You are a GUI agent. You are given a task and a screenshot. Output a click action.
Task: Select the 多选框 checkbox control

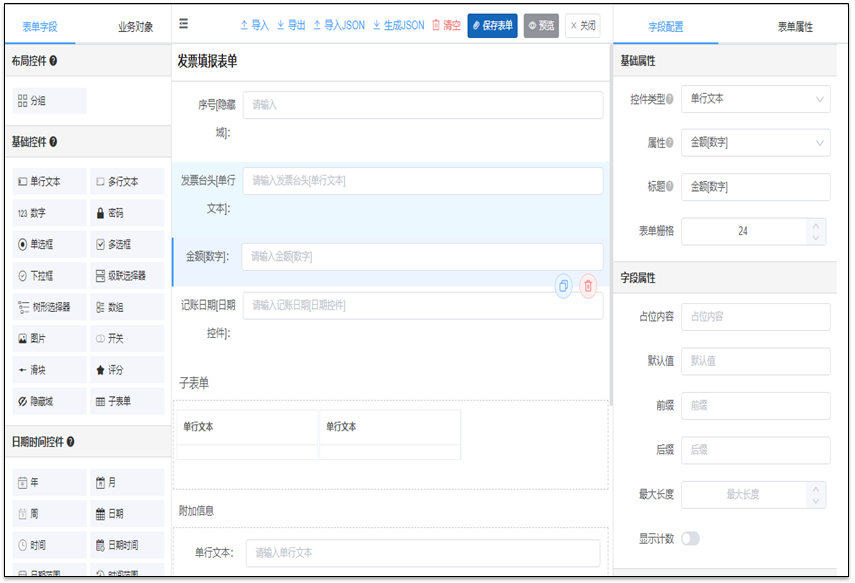(x=127, y=244)
